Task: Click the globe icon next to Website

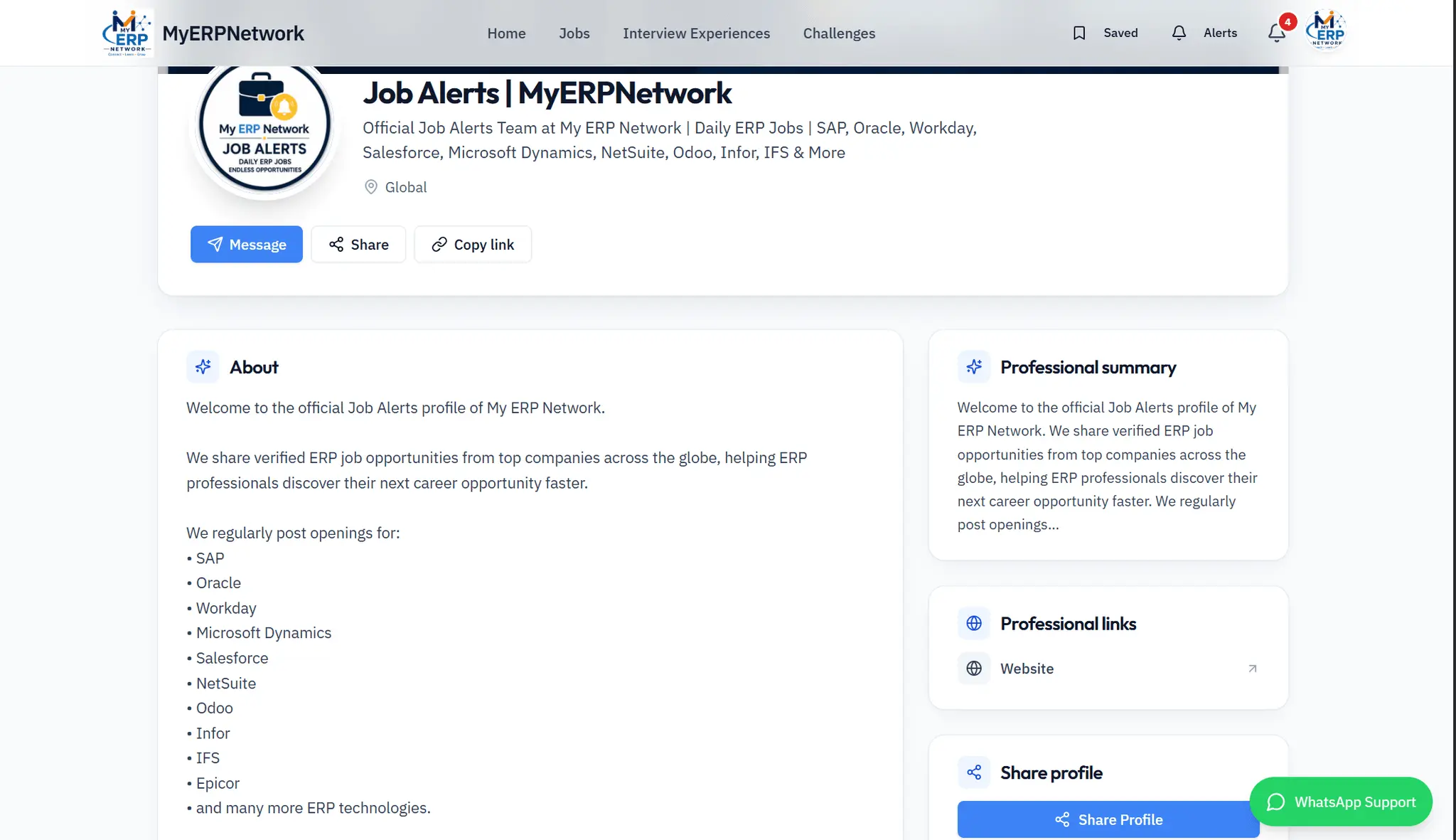Action: click(974, 669)
